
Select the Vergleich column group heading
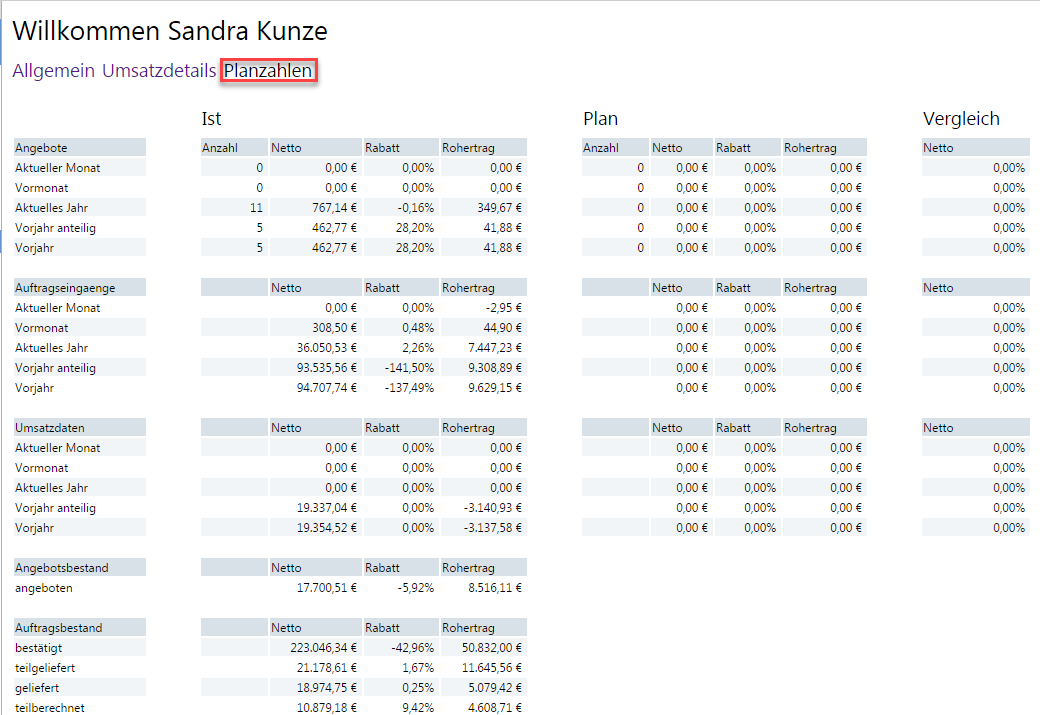[960, 119]
